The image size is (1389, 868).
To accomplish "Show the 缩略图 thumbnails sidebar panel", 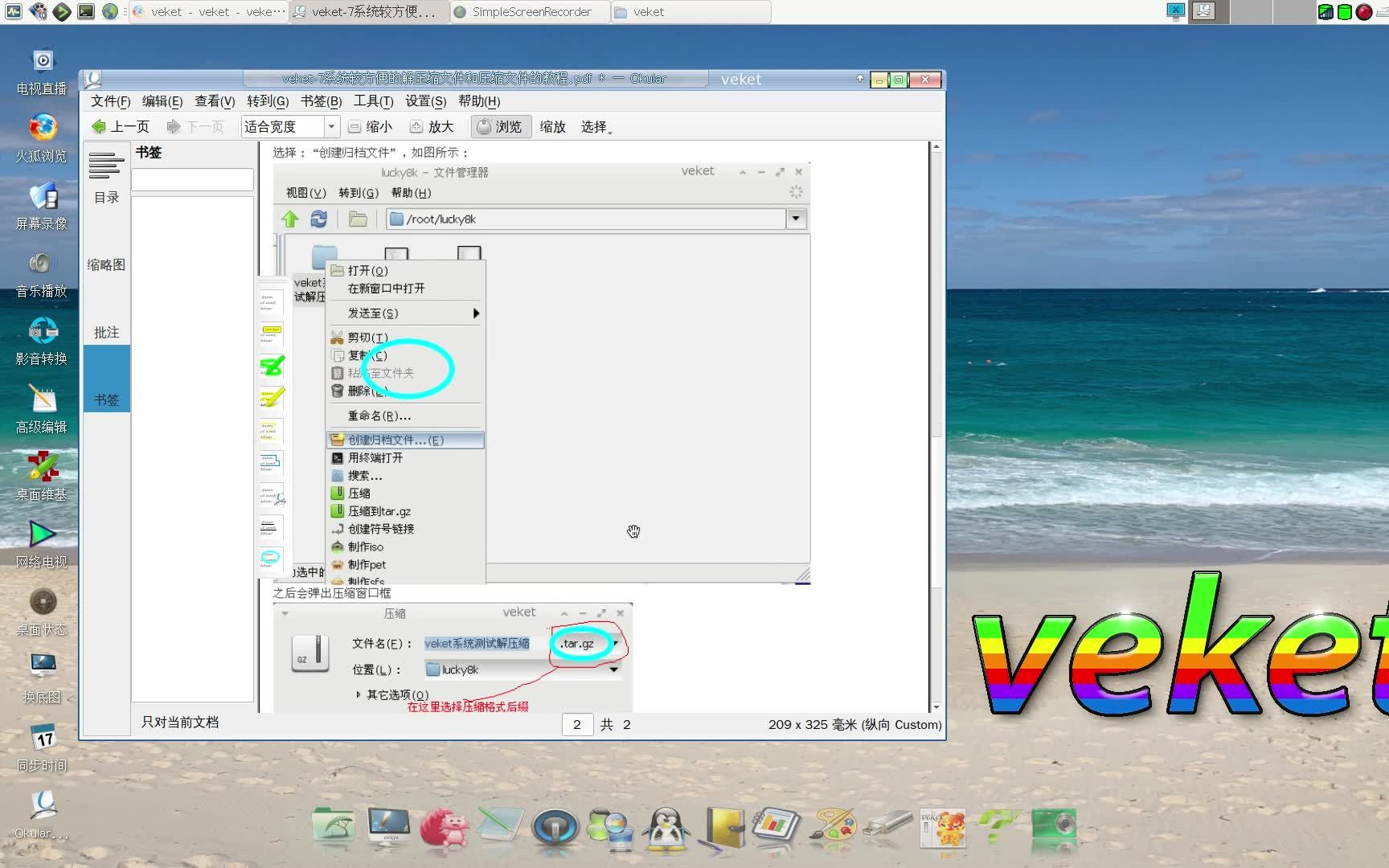I will (x=106, y=246).
